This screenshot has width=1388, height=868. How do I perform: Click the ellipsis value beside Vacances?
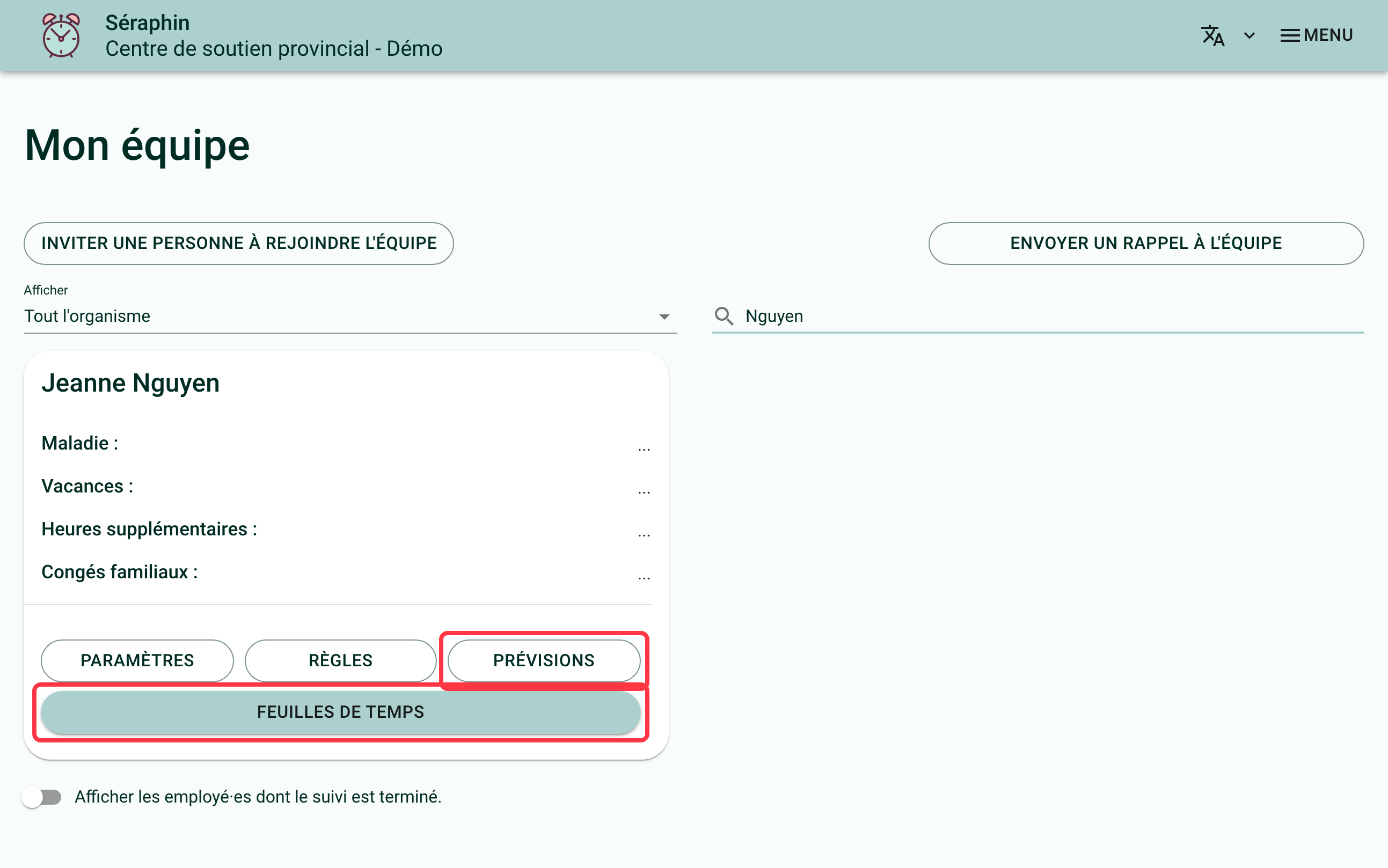644,492
